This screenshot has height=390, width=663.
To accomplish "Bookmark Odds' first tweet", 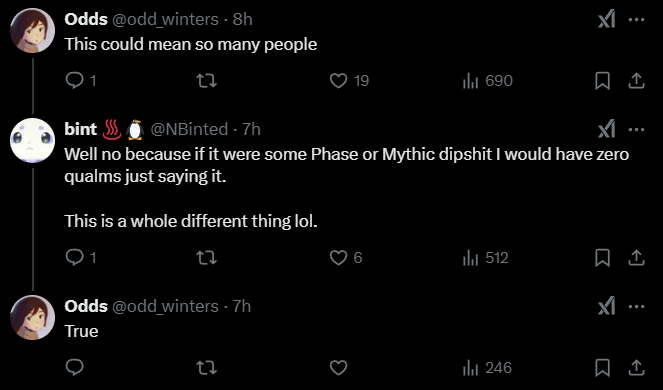I will pyautogui.click(x=603, y=80).
